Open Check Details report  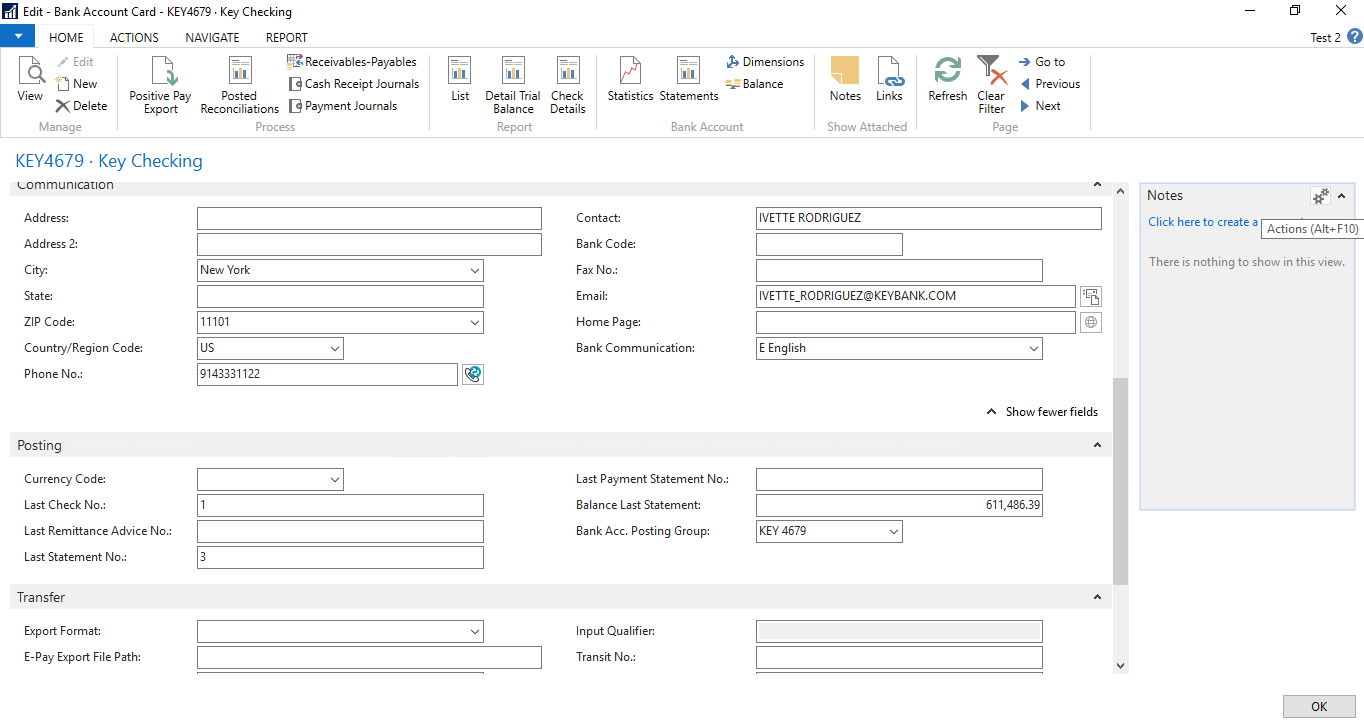coord(567,85)
